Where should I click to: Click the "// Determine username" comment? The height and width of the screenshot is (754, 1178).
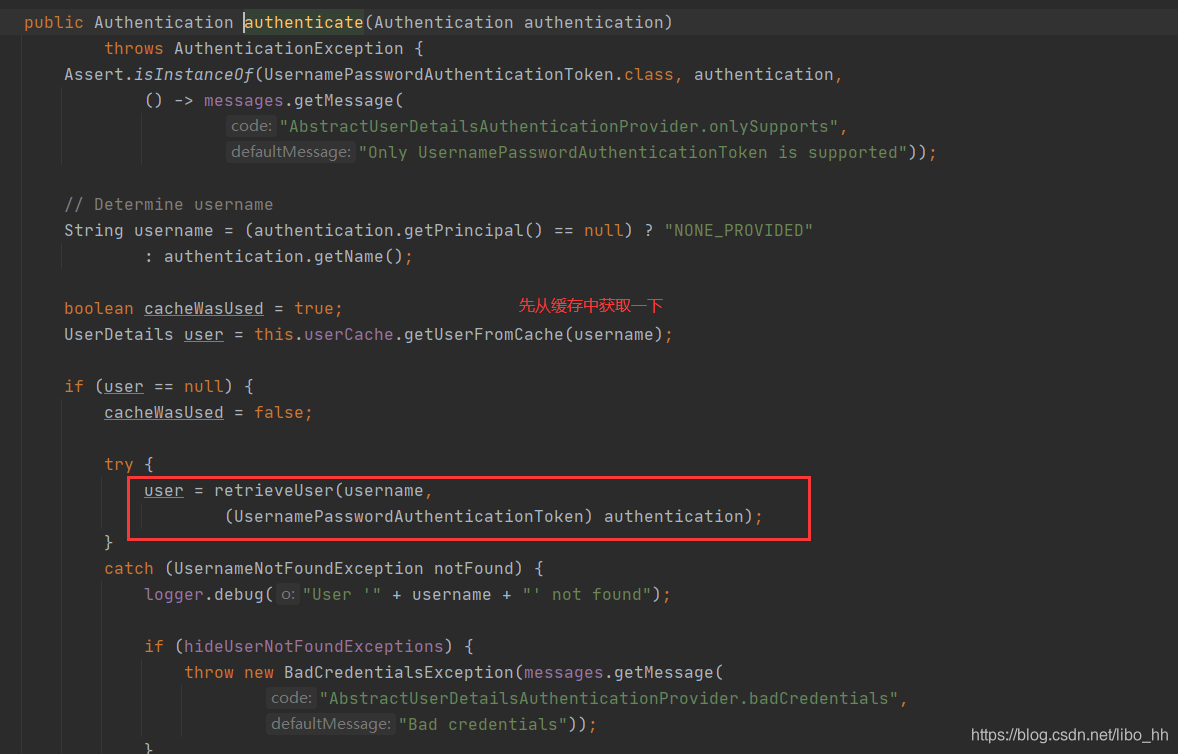pos(168,204)
